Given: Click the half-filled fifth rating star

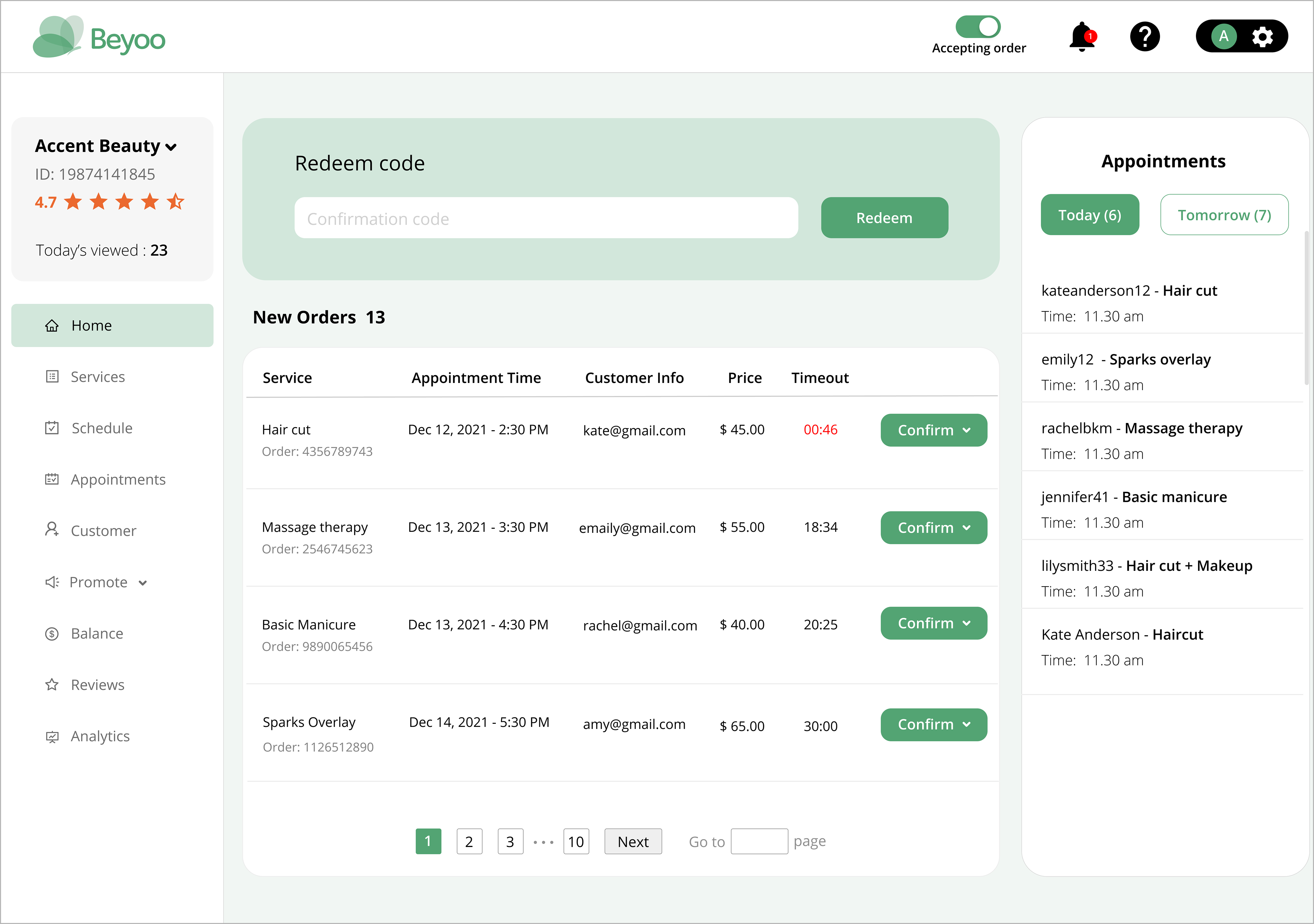Looking at the screenshot, I should [176, 202].
